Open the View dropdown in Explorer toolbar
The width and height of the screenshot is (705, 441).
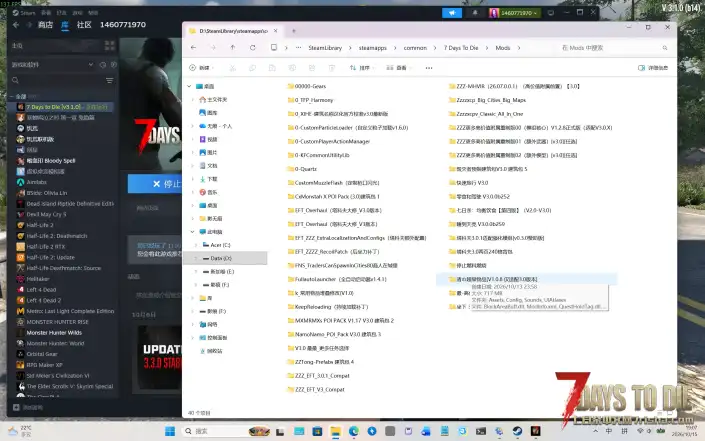pyautogui.click(x=398, y=68)
